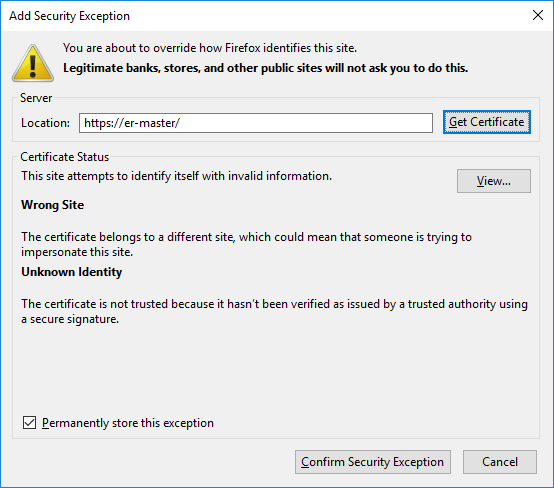
Task: Toggle Permanently store this exception checkbox
Action: [29, 423]
